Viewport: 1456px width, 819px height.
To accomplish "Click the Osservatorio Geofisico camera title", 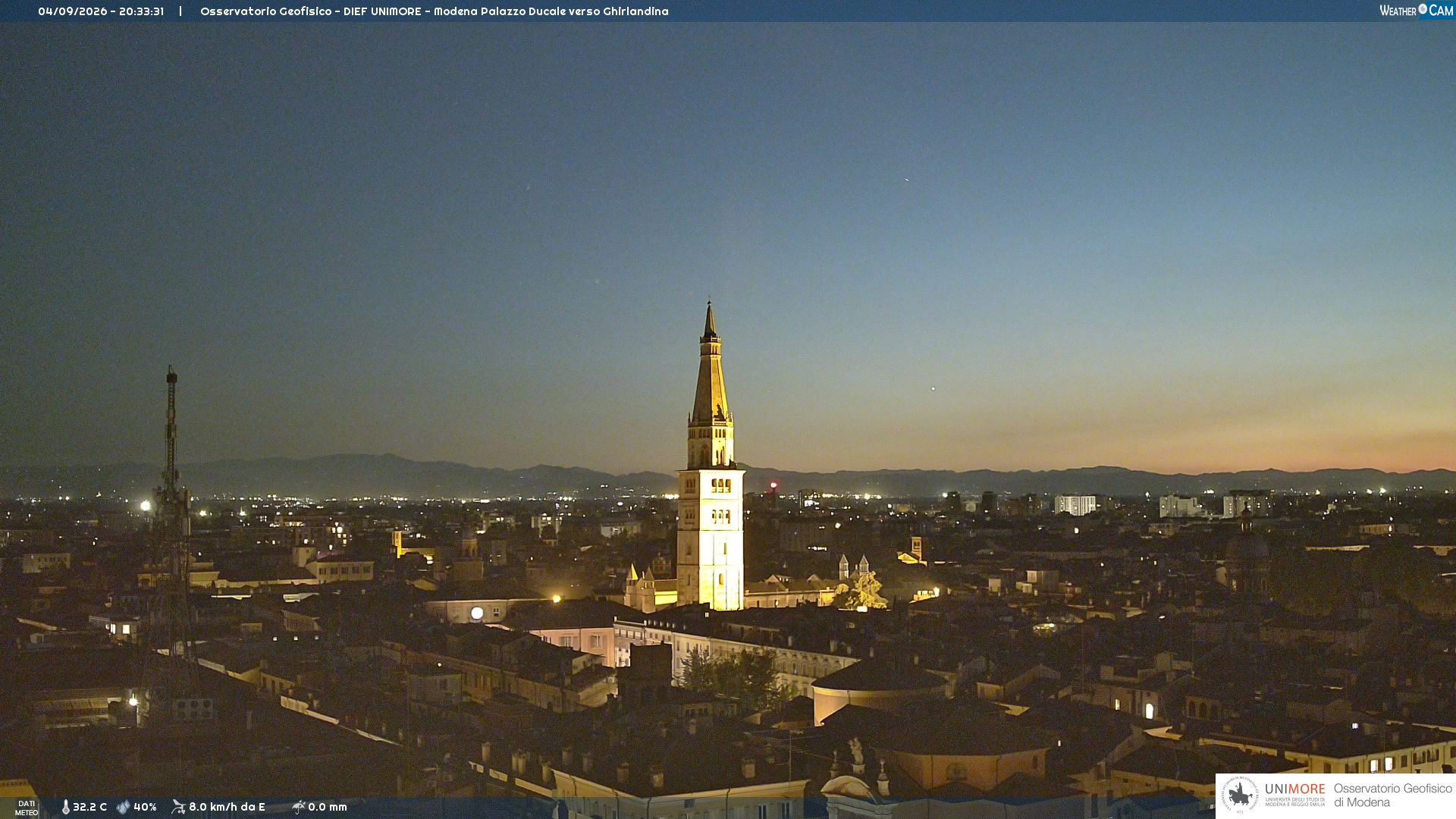I will (435, 11).
